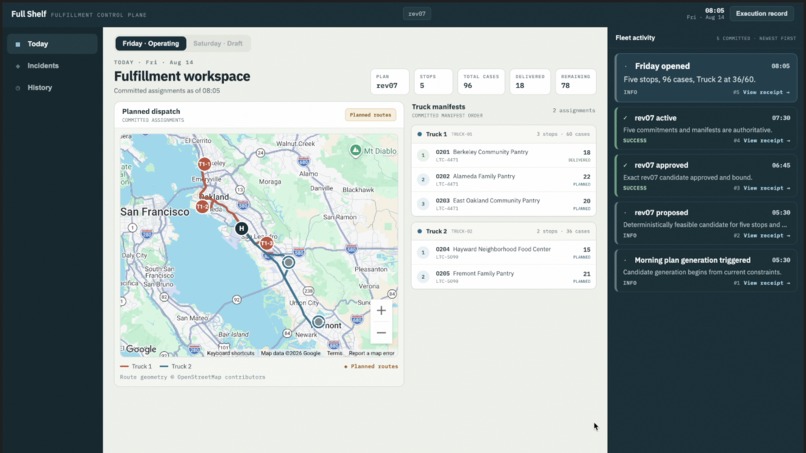Click sequence badge 3 of East Oakland row

click(423, 204)
